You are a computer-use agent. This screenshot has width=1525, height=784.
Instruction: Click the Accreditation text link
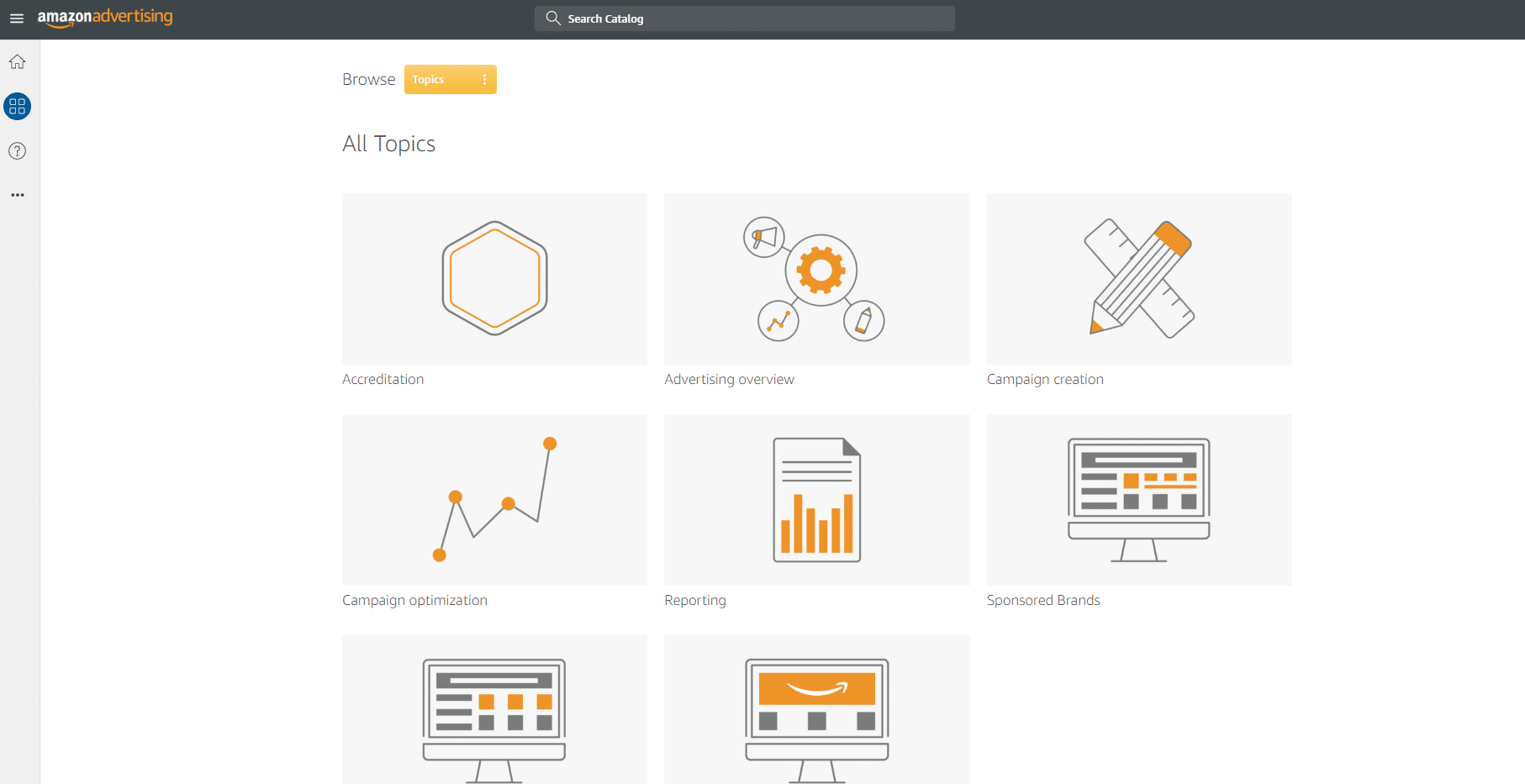click(383, 380)
